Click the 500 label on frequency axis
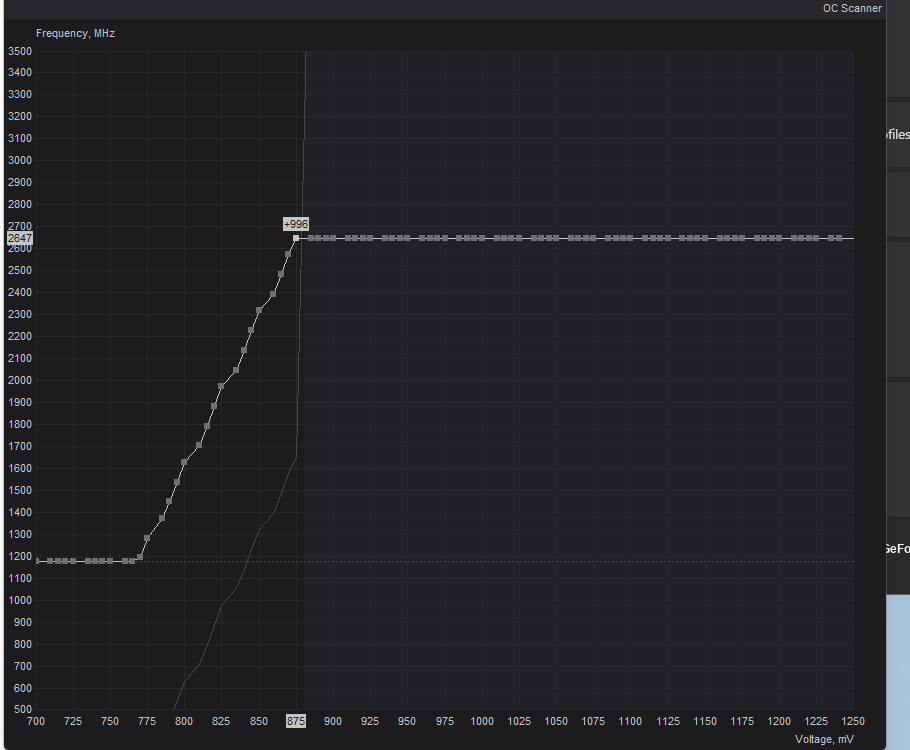910x750 pixels. 19,710
